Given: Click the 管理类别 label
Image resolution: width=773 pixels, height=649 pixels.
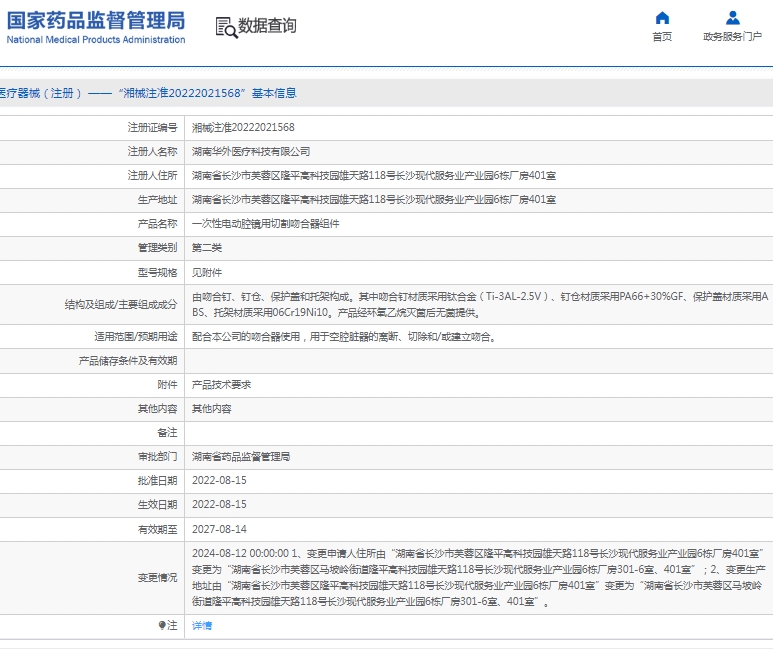Looking at the screenshot, I should [x=157, y=248].
